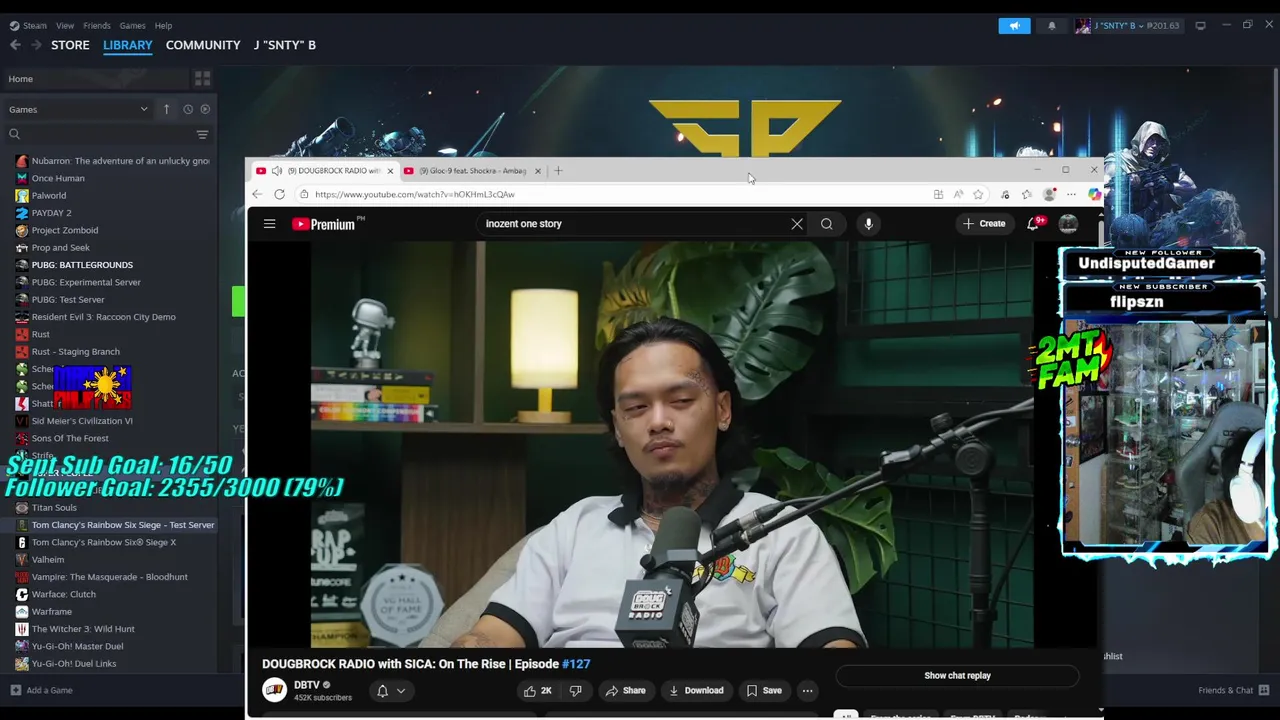The image size is (1280, 720).
Task: Like the DOUGBROCK RADIO video
Action: (x=539, y=691)
